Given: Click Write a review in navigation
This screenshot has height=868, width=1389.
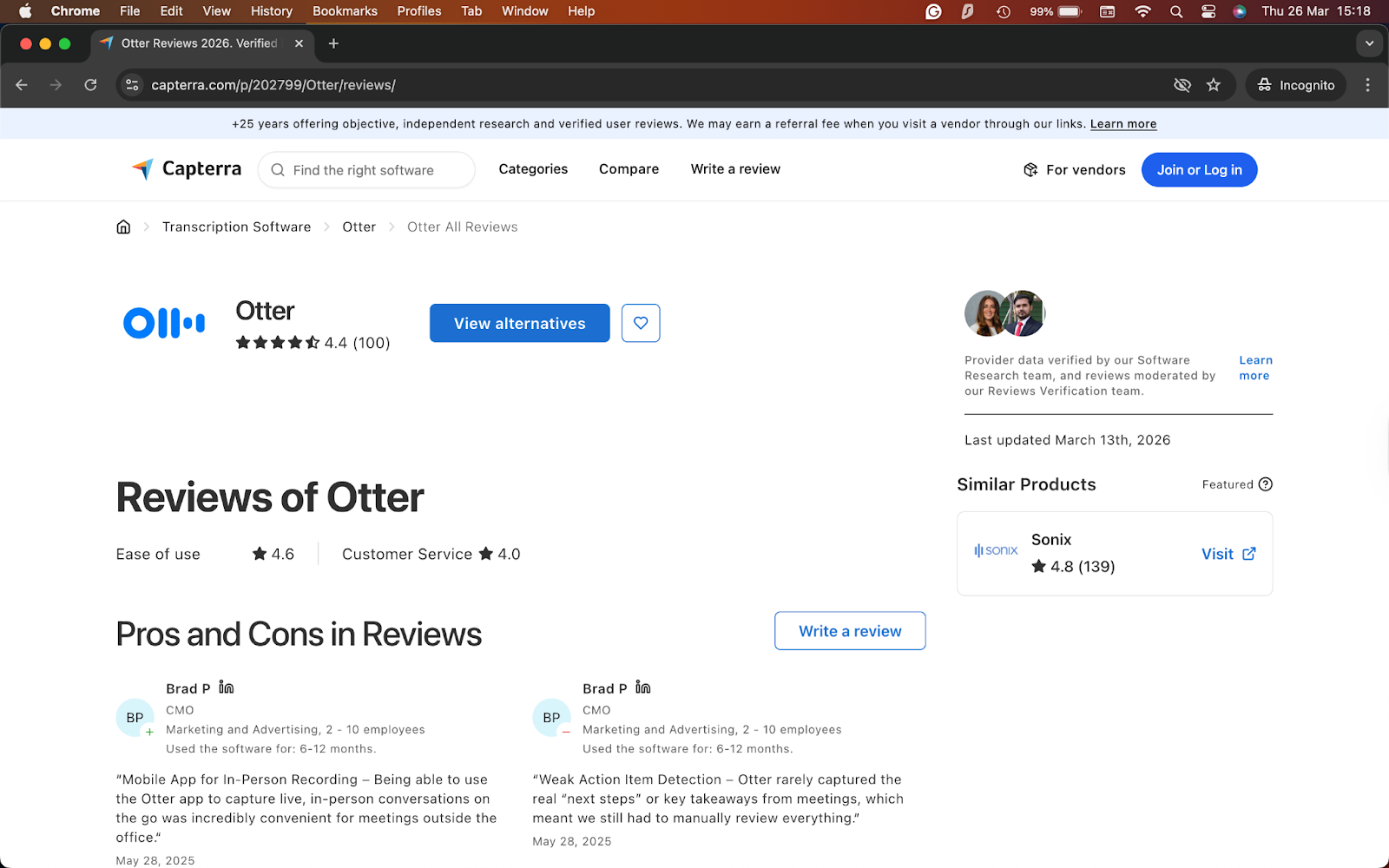Looking at the screenshot, I should click(x=735, y=169).
